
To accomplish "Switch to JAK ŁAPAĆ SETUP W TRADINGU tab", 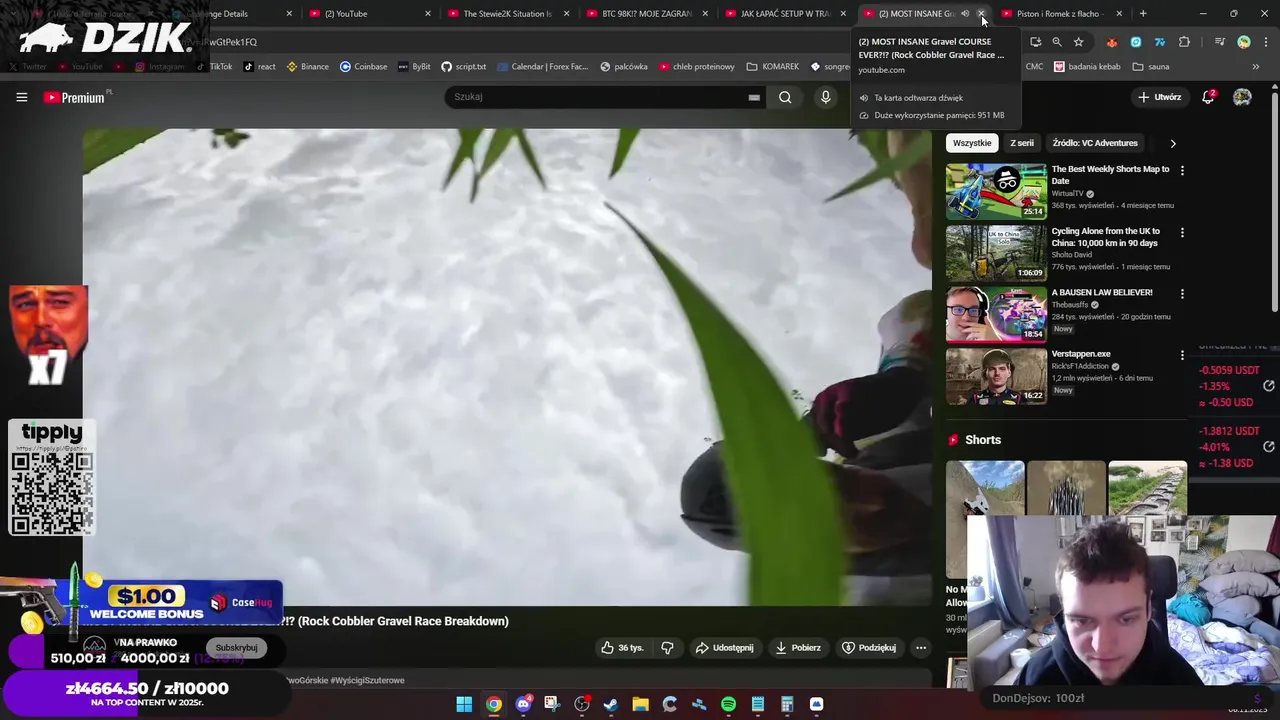I will point(785,14).
